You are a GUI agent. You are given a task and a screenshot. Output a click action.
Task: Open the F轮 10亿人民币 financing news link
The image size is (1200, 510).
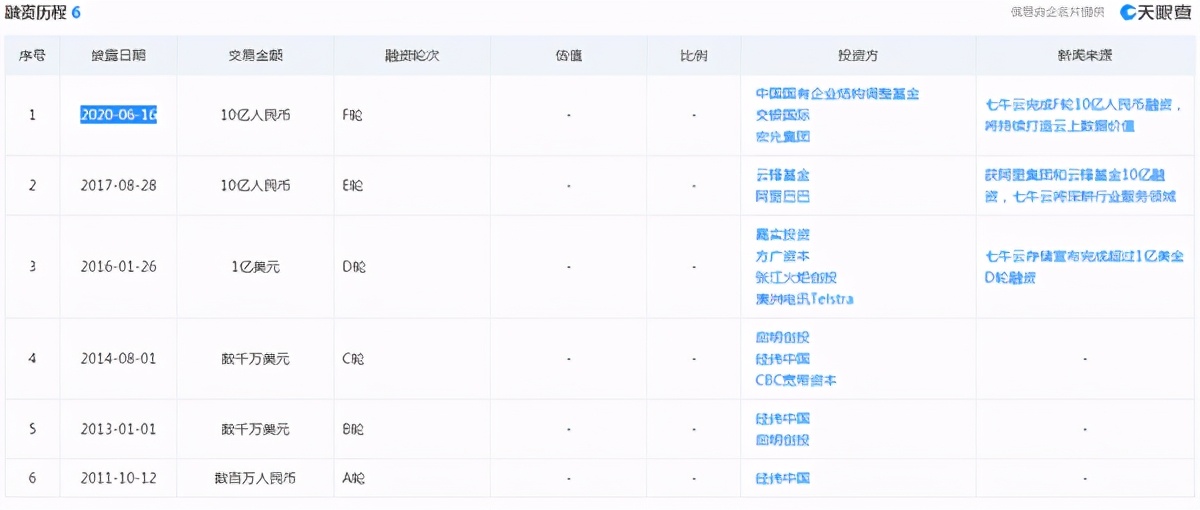click(x=1084, y=115)
